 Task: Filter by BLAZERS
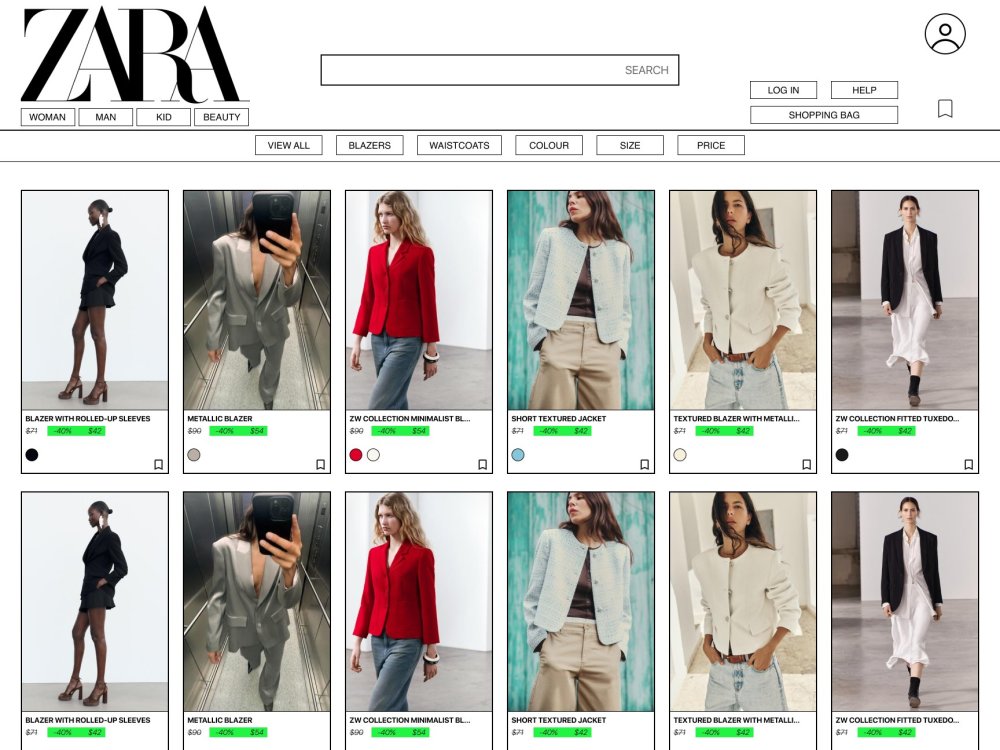click(369, 145)
